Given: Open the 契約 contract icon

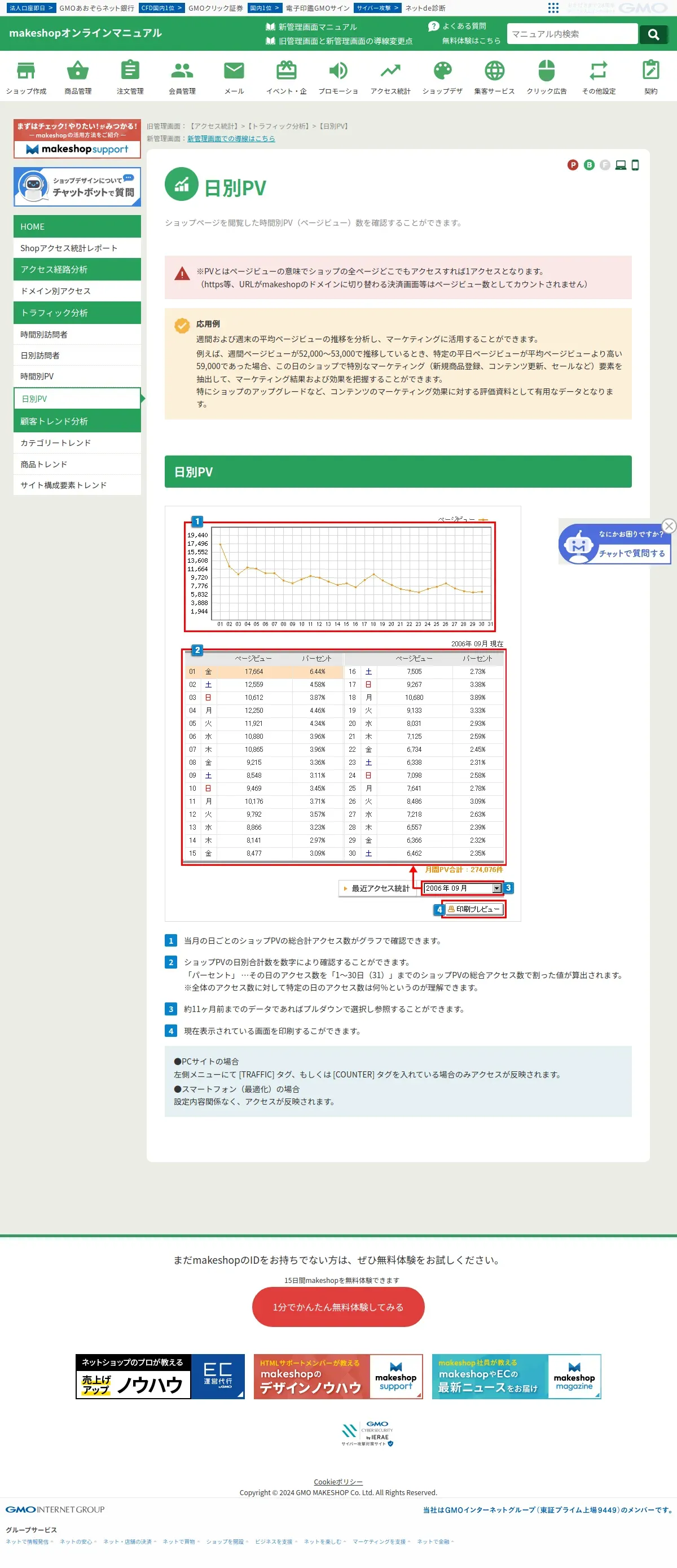Looking at the screenshot, I should 651,71.
